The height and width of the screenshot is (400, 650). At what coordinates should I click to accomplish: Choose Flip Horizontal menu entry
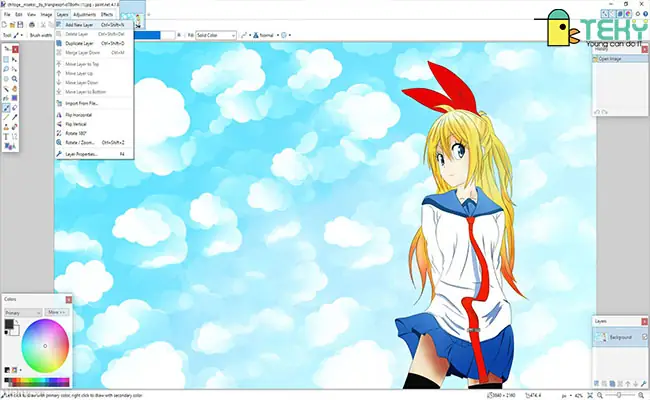(x=94, y=115)
